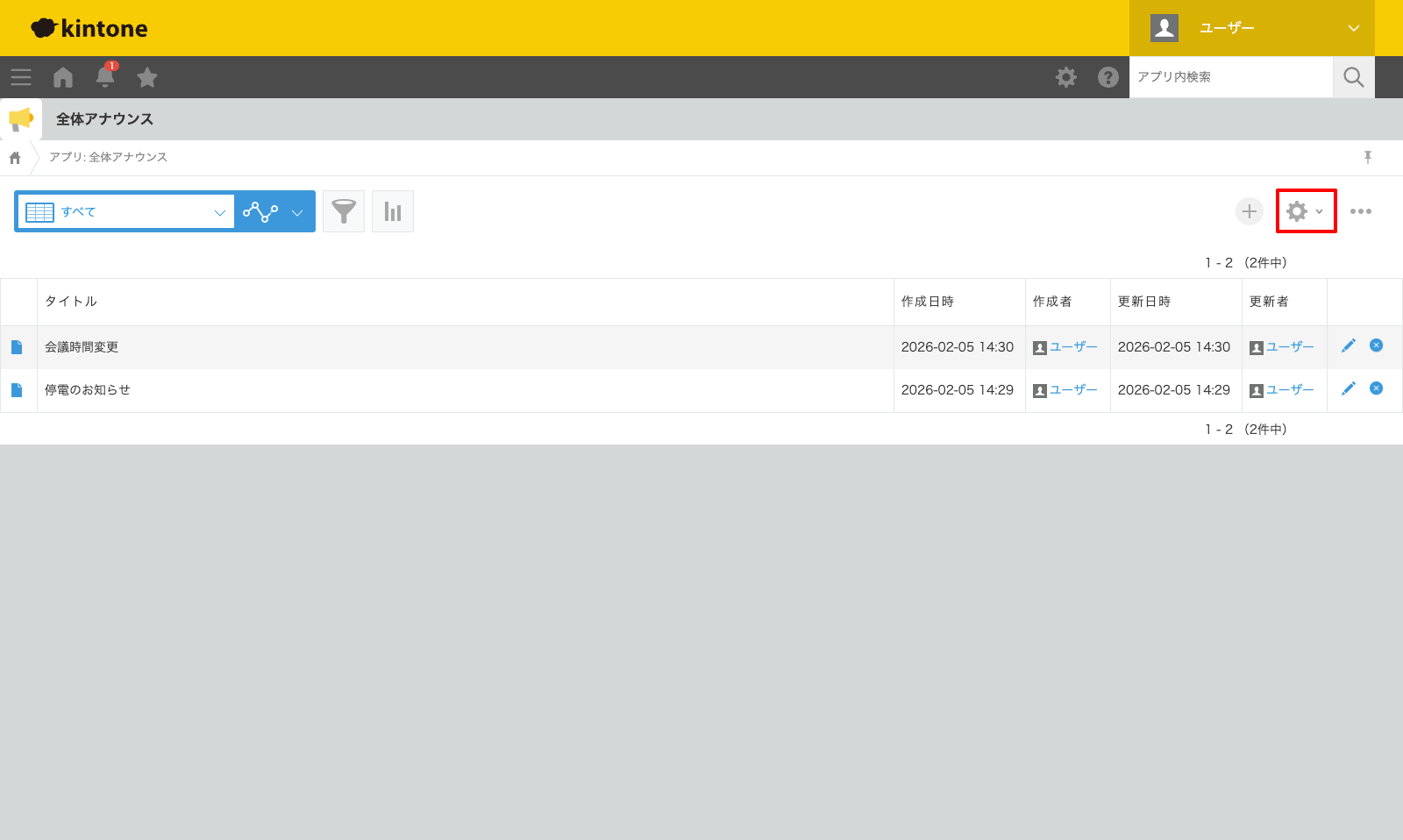Open bookmarks star icon
Image resolution: width=1403 pixels, height=840 pixels.
(x=147, y=77)
